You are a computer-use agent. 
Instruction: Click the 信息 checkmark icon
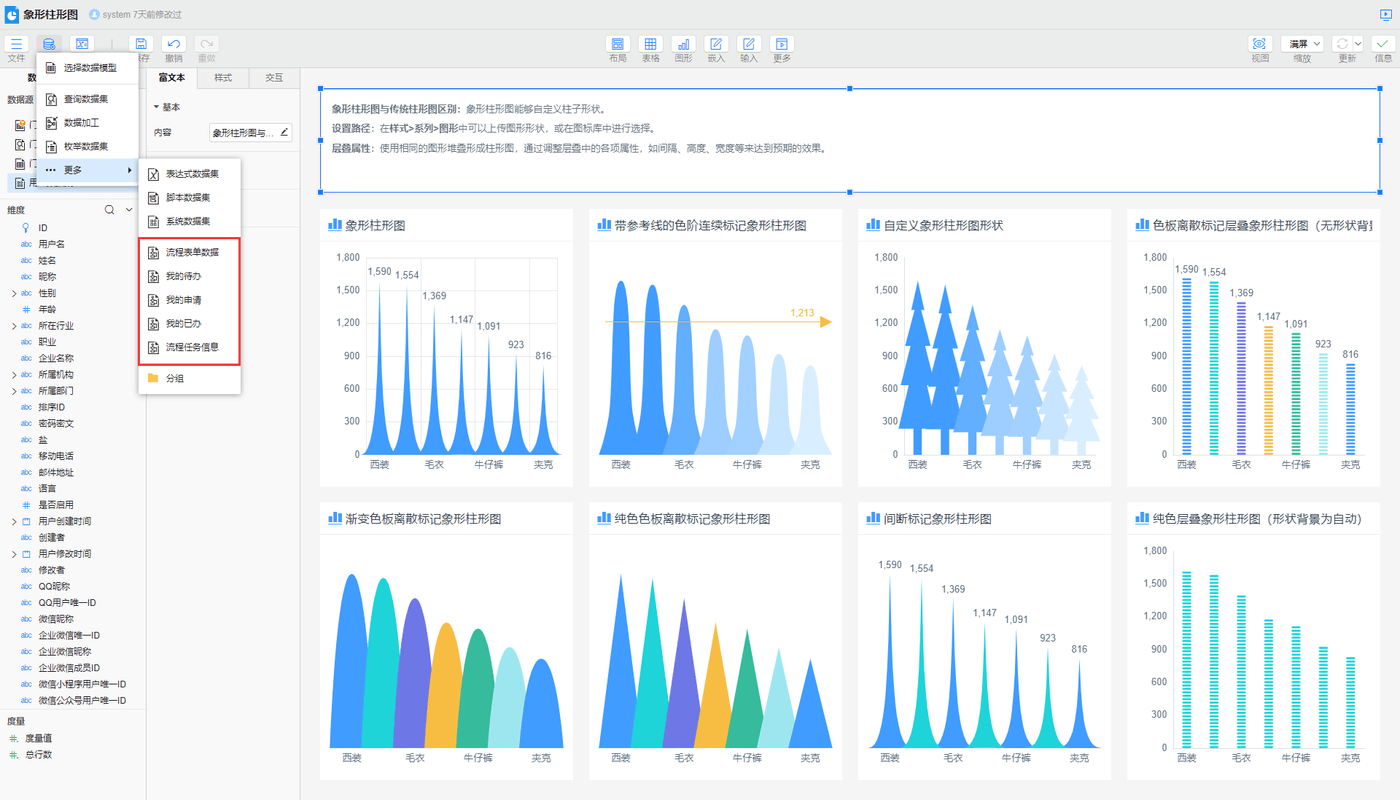click(x=1383, y=44)
